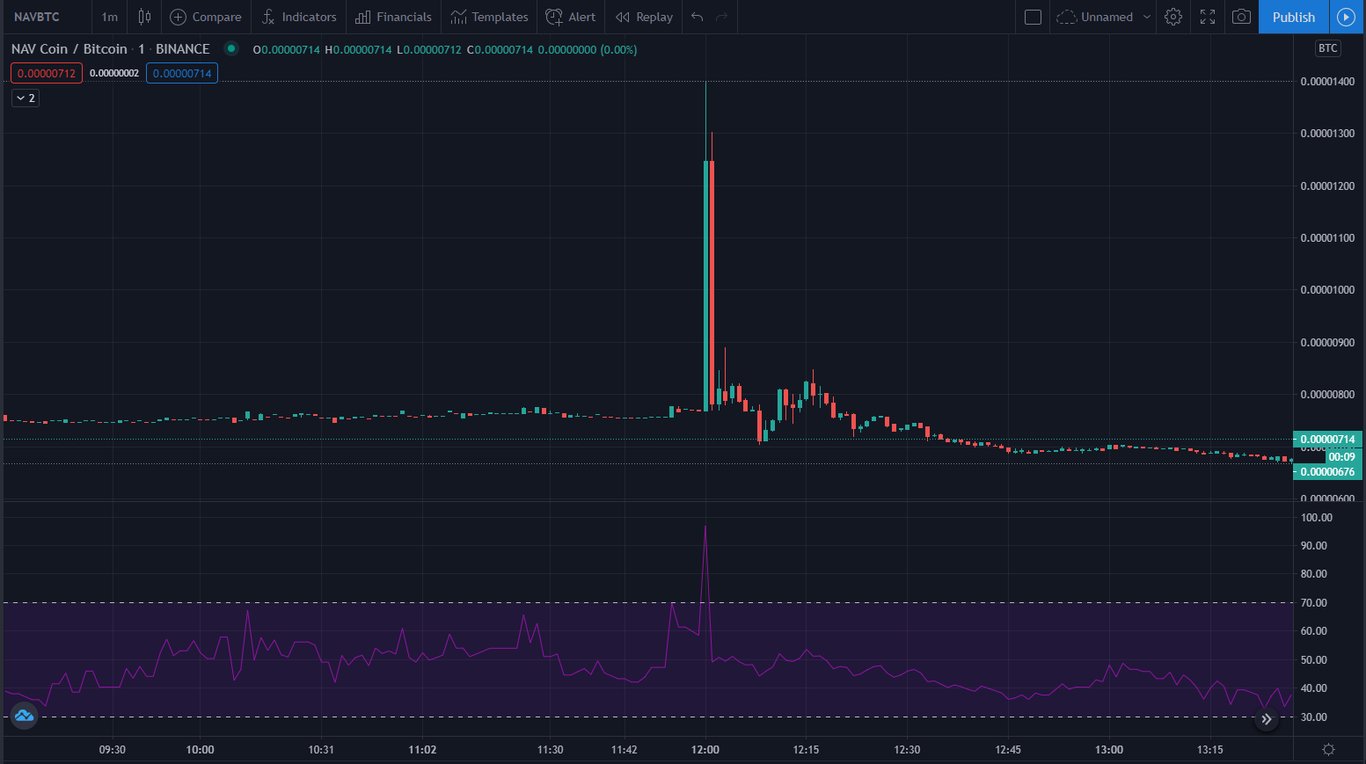
Task: Expand the hidden panel with the double-chevron arrow
Action: [x=1266, y=718]
